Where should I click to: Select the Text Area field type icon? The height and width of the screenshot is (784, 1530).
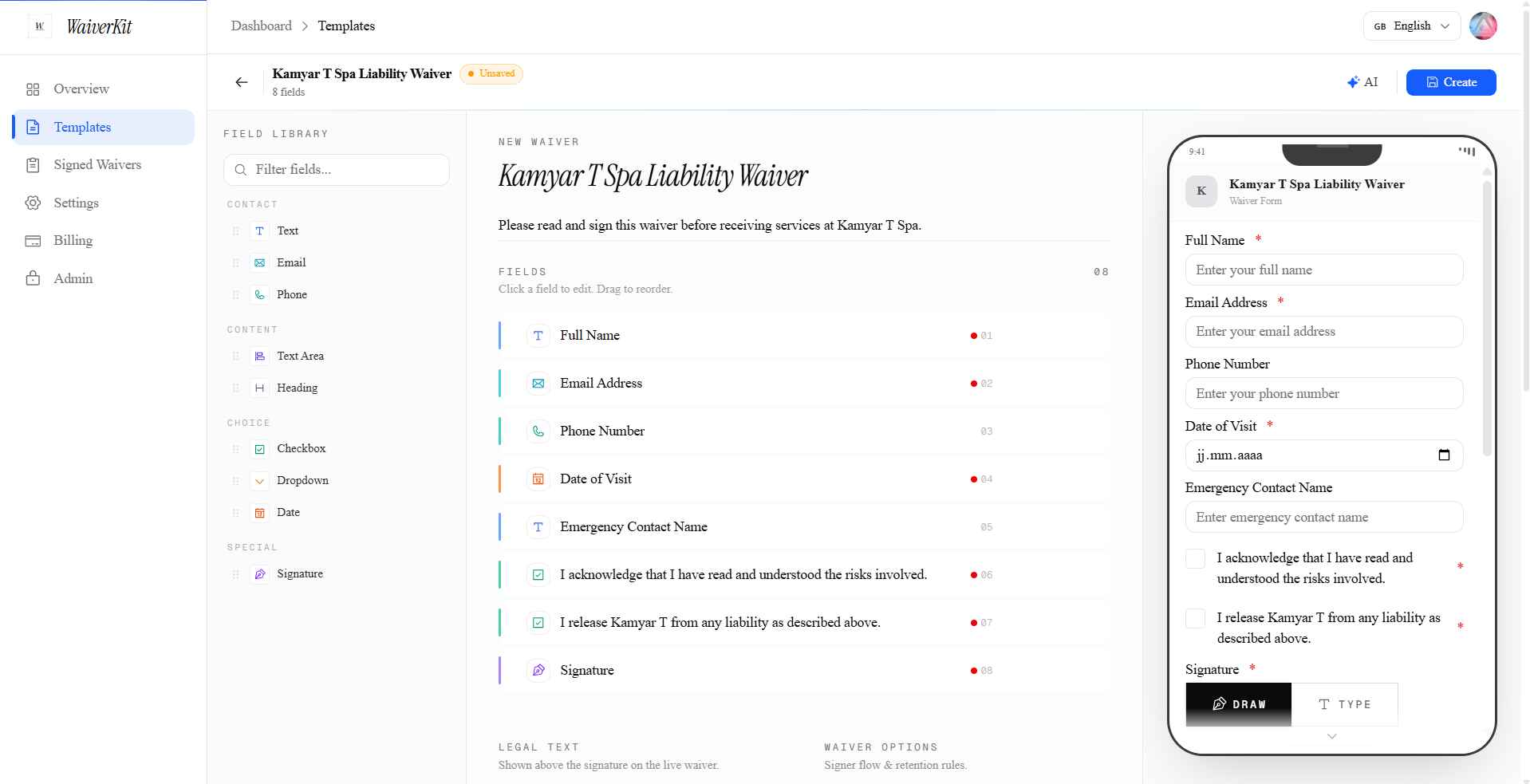[259, 357]
